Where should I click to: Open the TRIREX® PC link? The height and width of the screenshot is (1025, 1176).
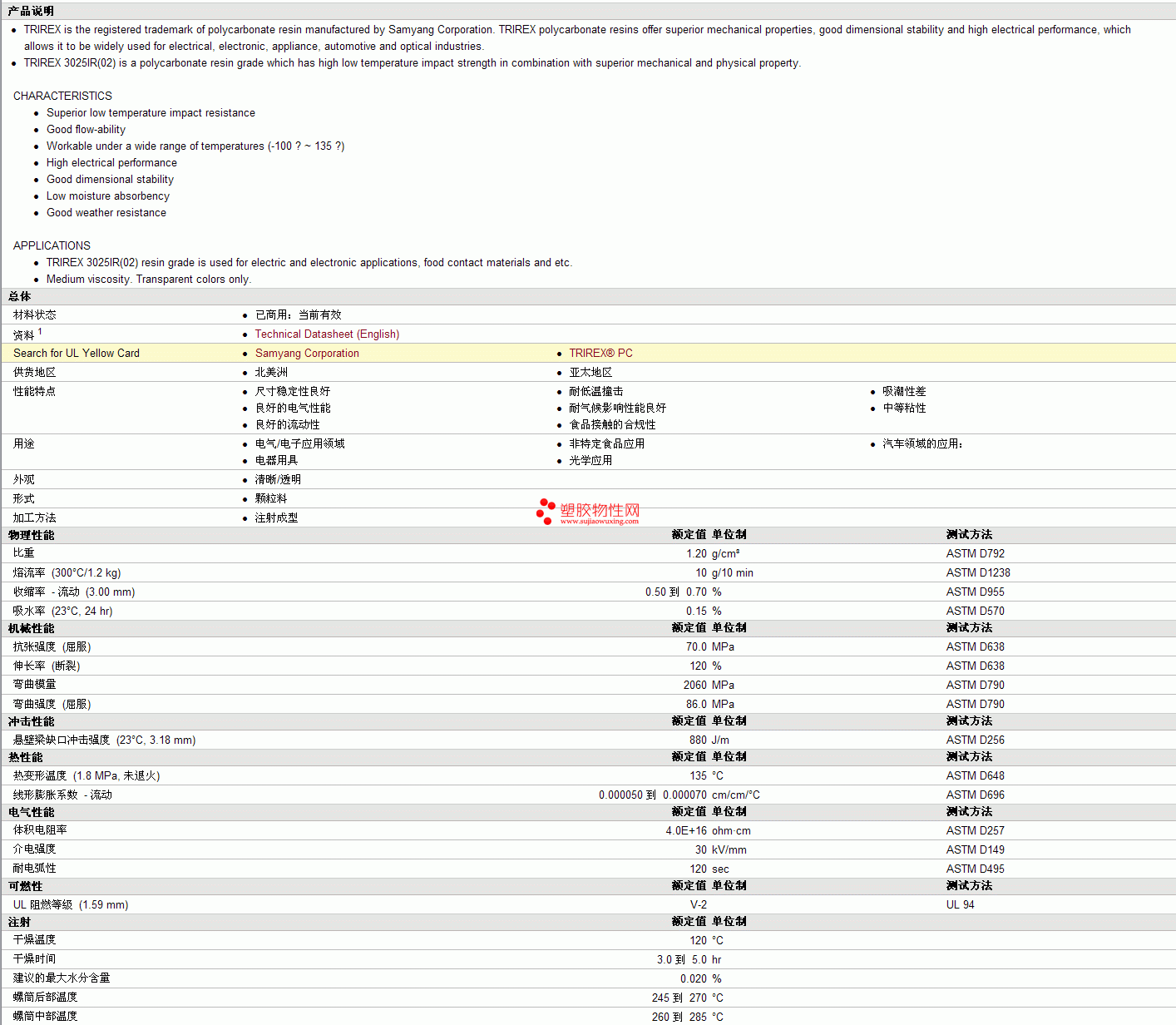pos(600,353)
